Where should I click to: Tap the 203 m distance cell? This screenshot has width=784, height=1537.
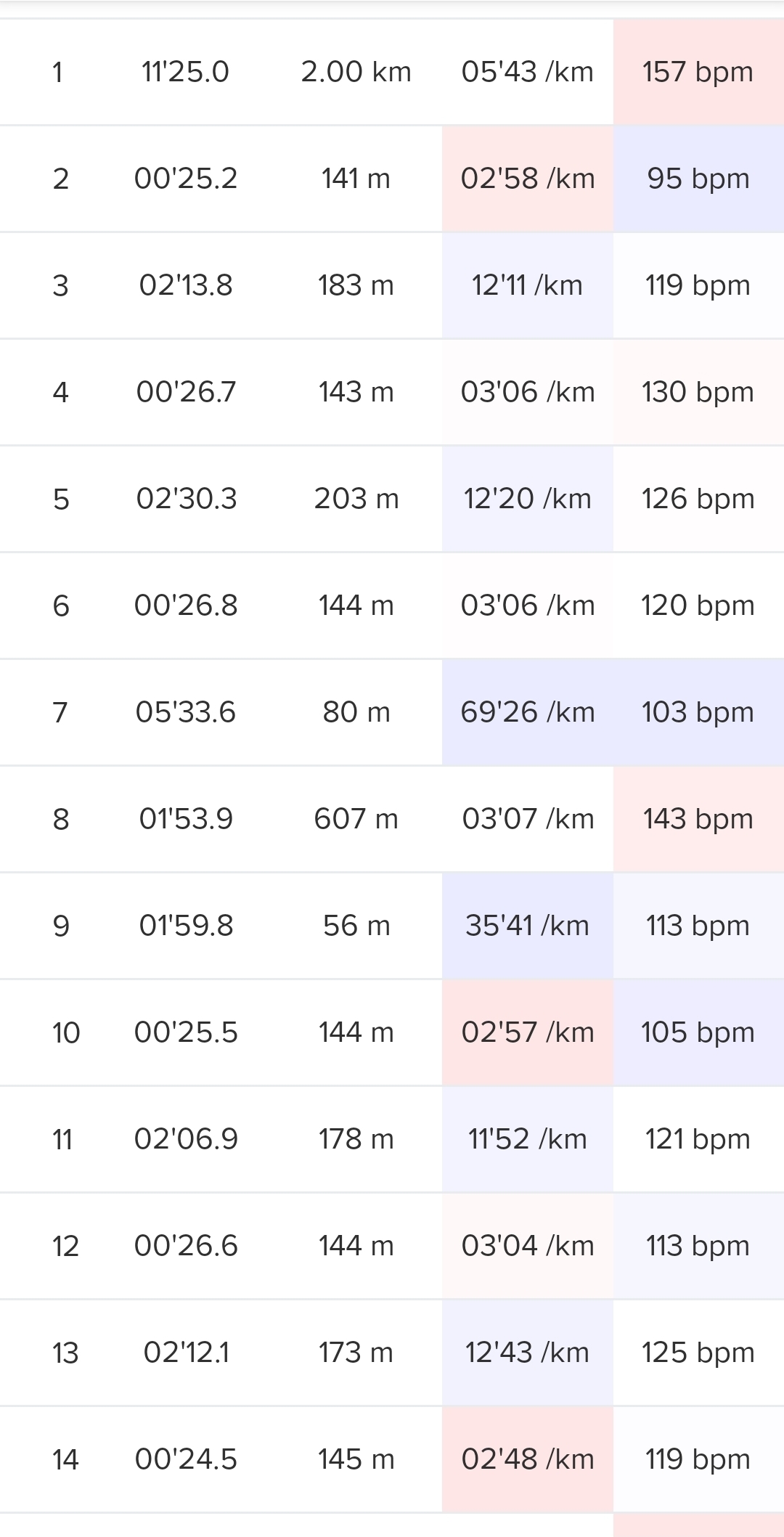coord(356,499)
